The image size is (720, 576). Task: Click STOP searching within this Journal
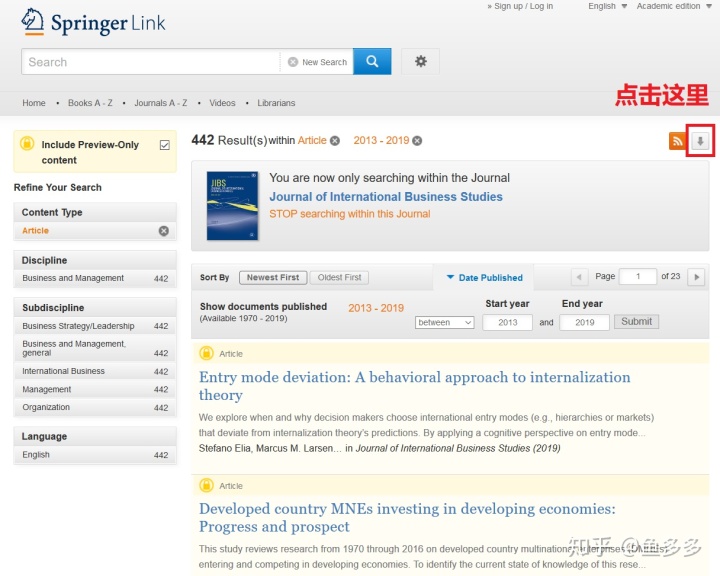tap(349, 214)
